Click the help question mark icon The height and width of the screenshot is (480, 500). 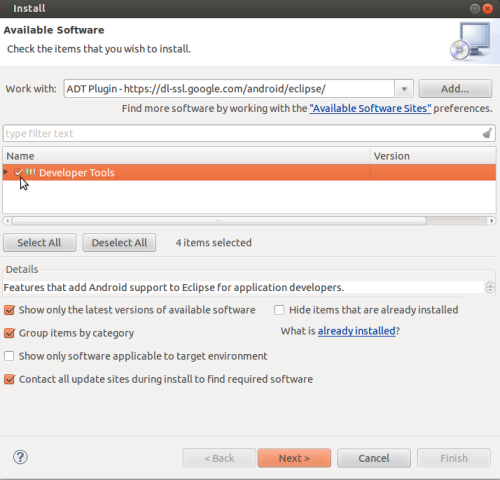tap(20, 457)
